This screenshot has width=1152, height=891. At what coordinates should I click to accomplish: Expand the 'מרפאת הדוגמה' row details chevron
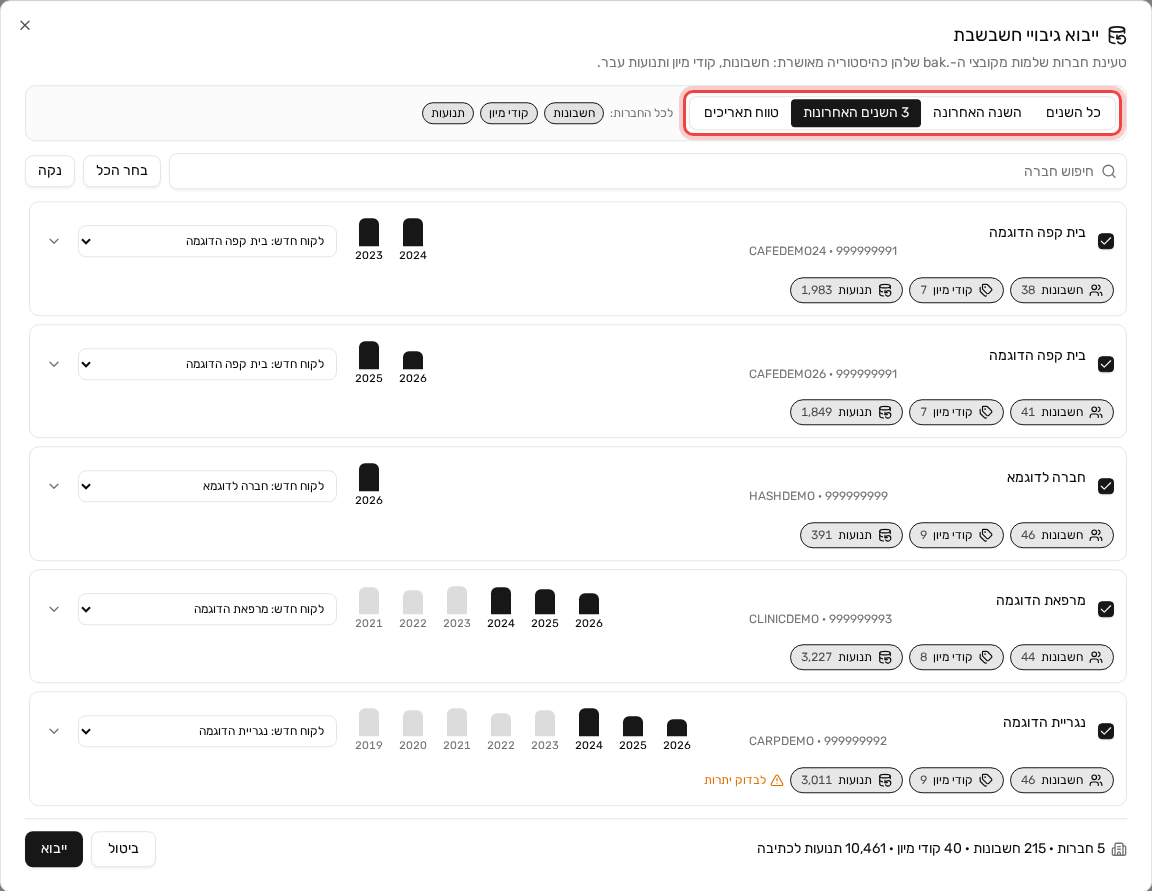tap(54, 608)
